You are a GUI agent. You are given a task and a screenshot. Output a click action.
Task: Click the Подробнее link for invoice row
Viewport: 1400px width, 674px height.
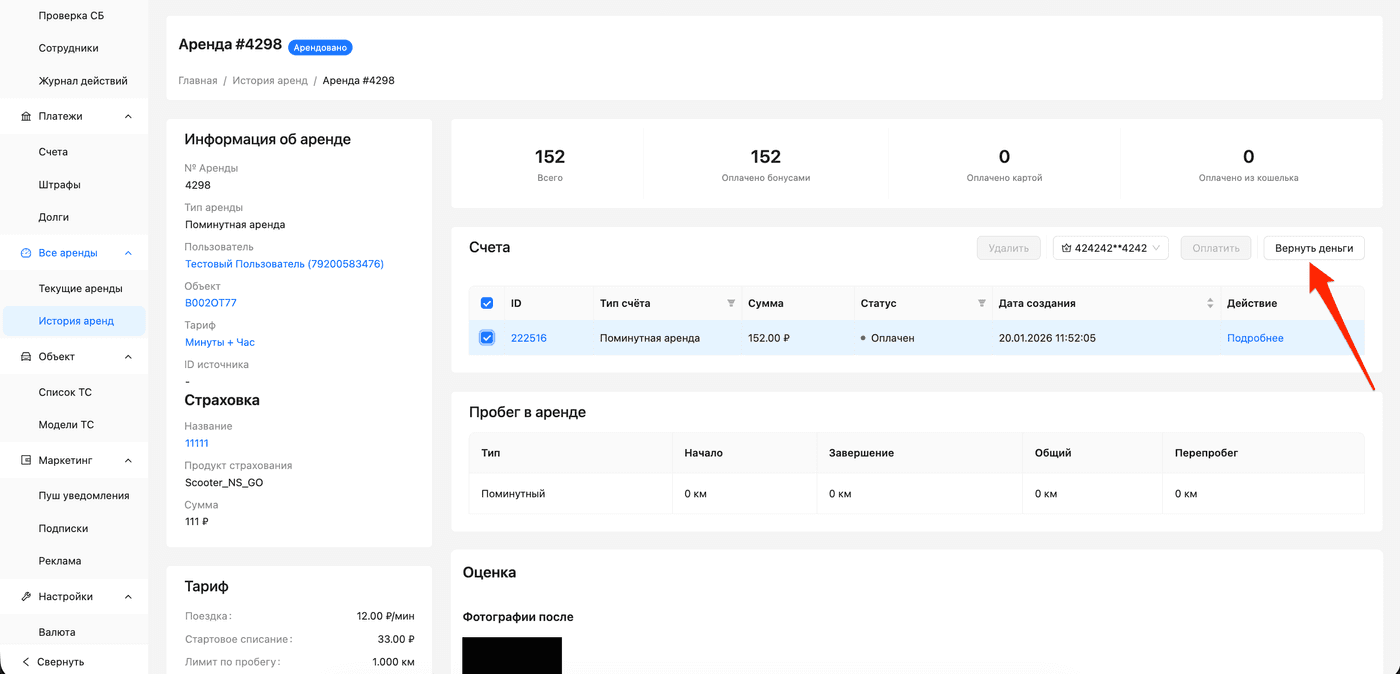pos(1255,338)
